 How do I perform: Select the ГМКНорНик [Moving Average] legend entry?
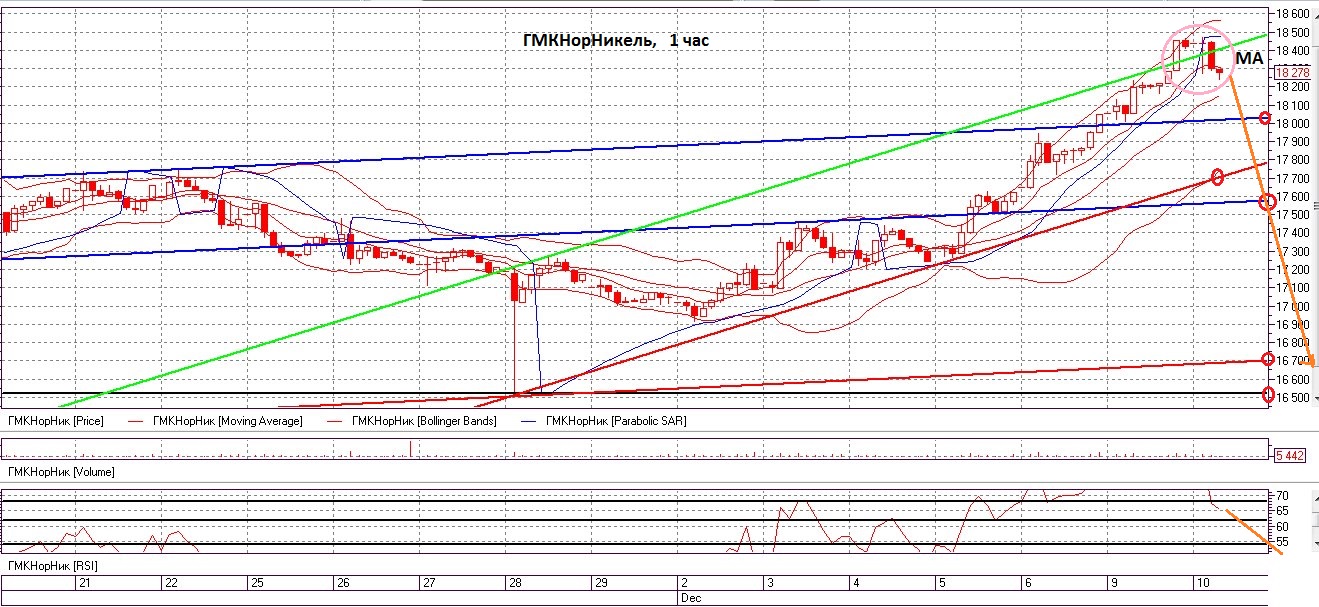[228, 421]
